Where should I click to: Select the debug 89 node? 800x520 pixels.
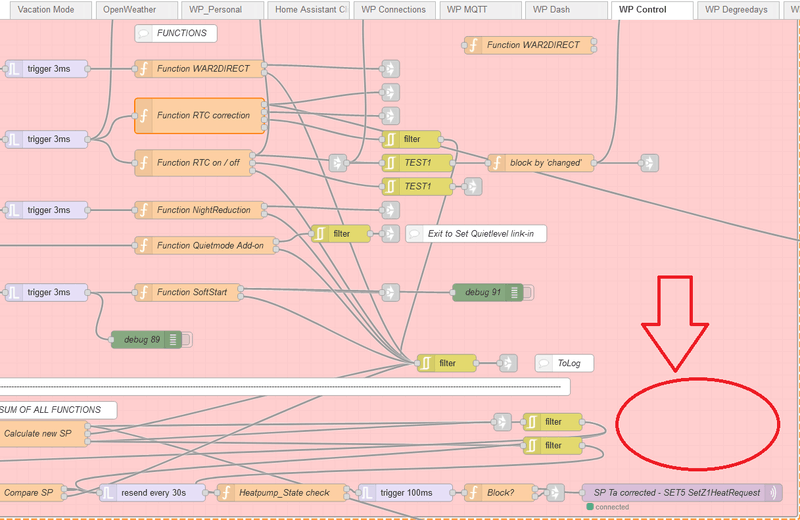[146, 340]
